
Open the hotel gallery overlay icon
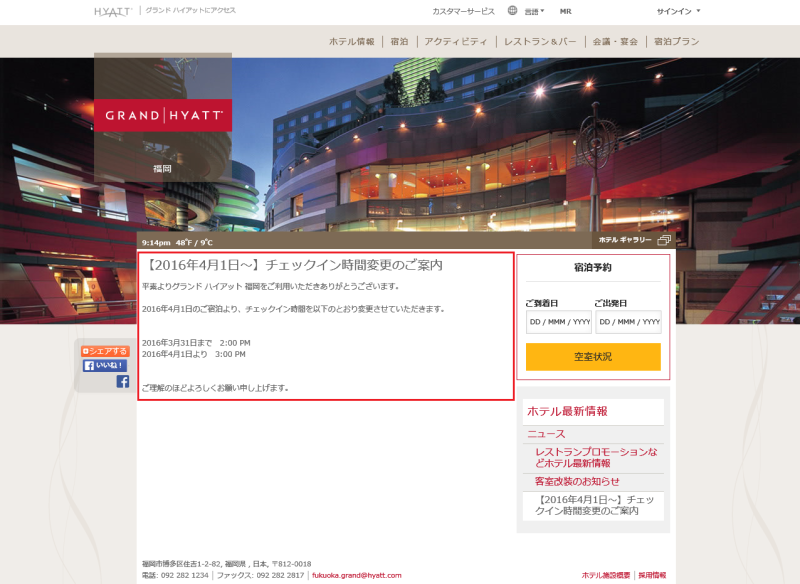click(664, 240)
